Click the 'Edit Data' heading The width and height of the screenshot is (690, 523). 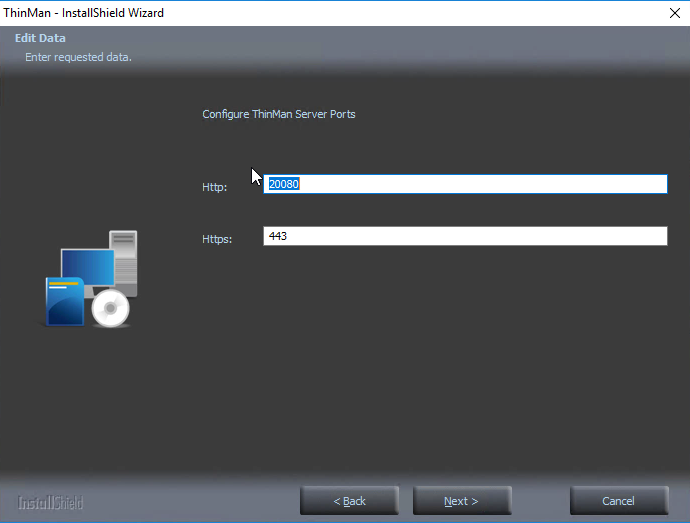tap(40, 38)
